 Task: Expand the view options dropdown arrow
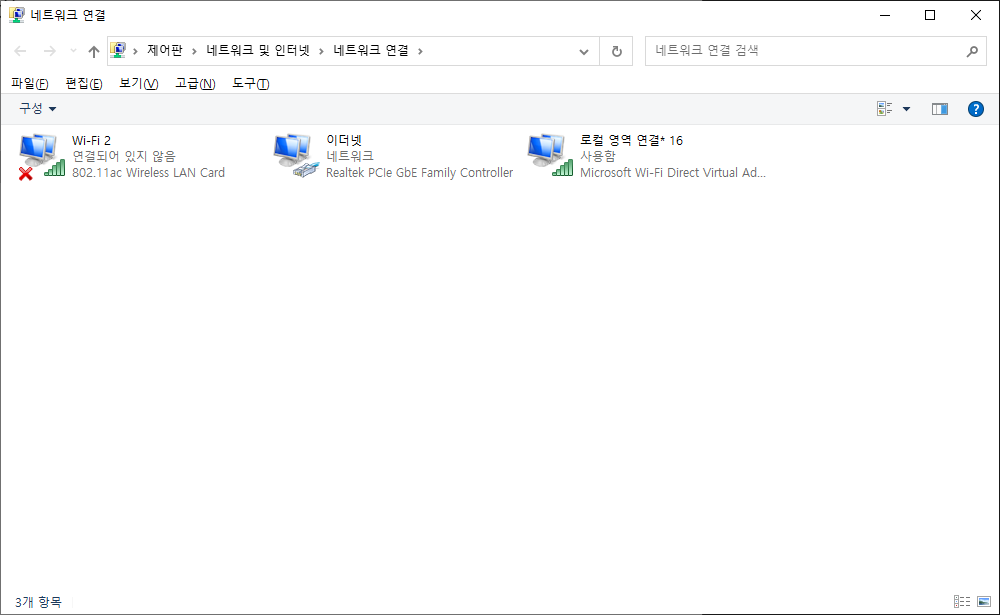[906, 109]
